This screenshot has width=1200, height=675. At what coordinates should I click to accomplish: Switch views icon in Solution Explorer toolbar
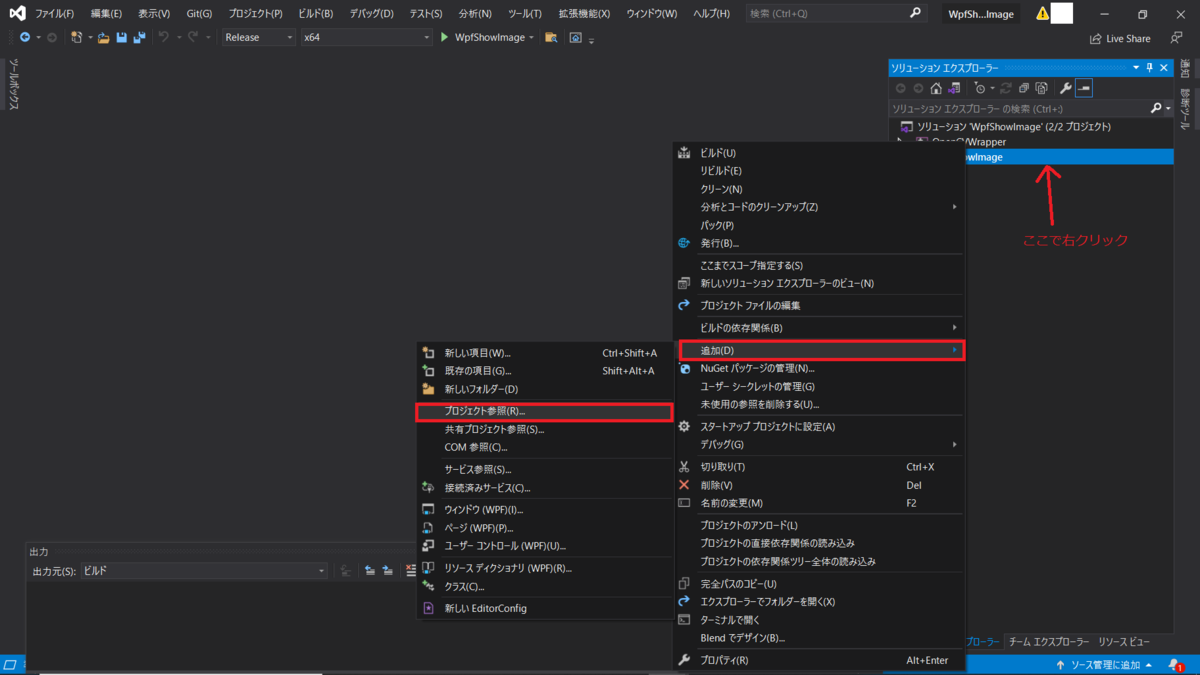pyautogui.click(x=953, y=88)
